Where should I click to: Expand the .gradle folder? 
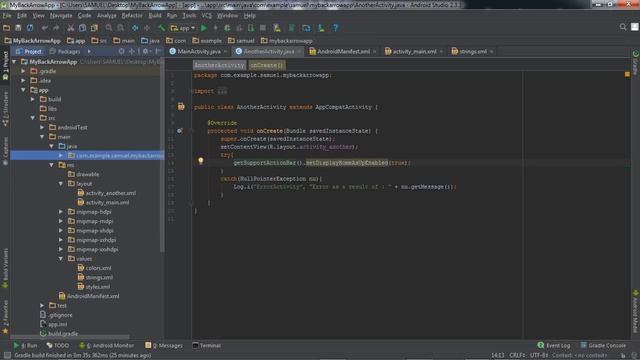(x=23, y=71)
